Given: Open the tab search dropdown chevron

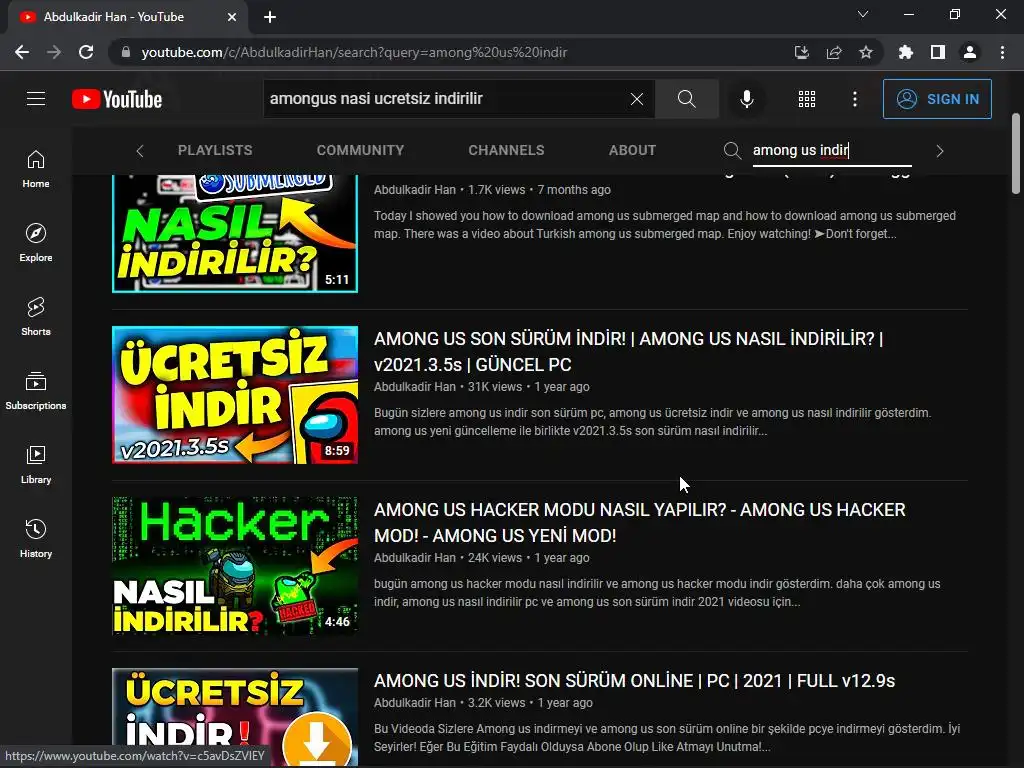Looking at the screenshot, I should tap(863, 14).
